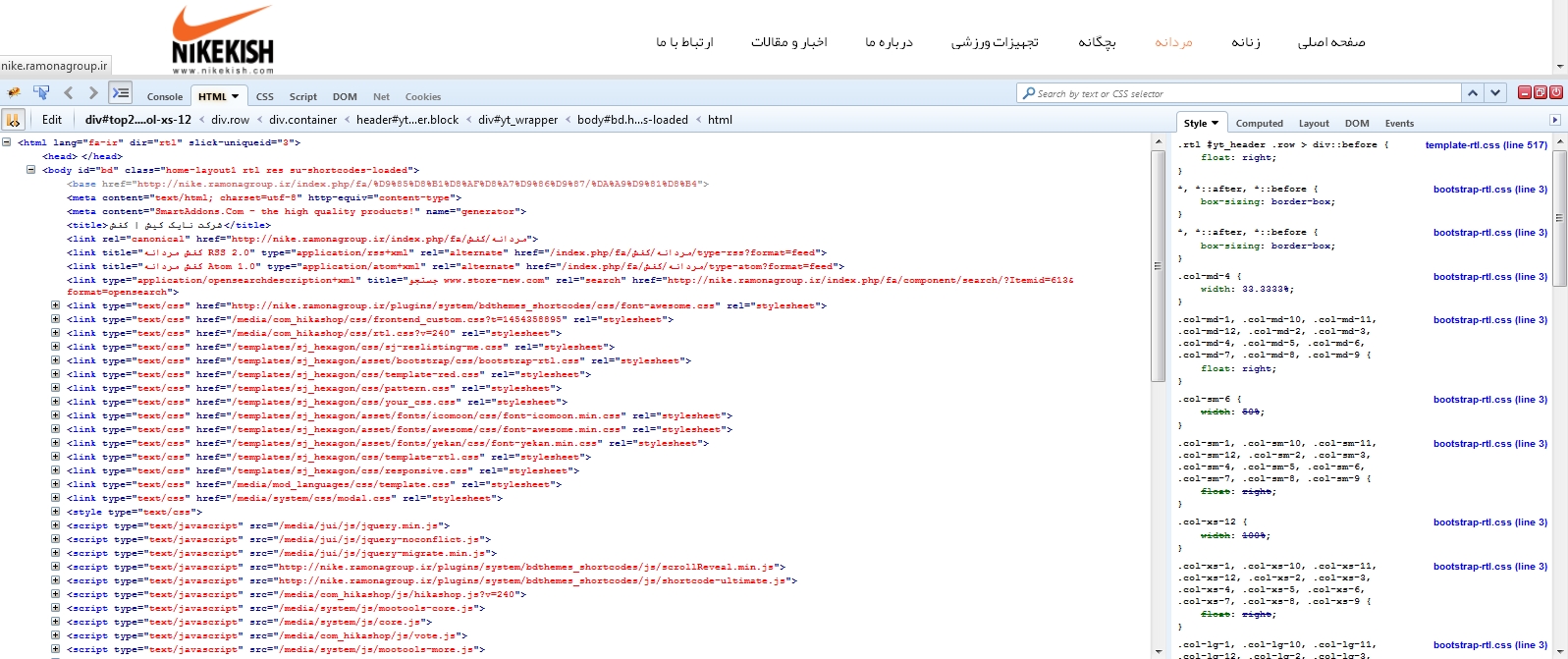1568x659 pixels.
Task: Jump to the next search match
Action: [x=1495, y=92]
